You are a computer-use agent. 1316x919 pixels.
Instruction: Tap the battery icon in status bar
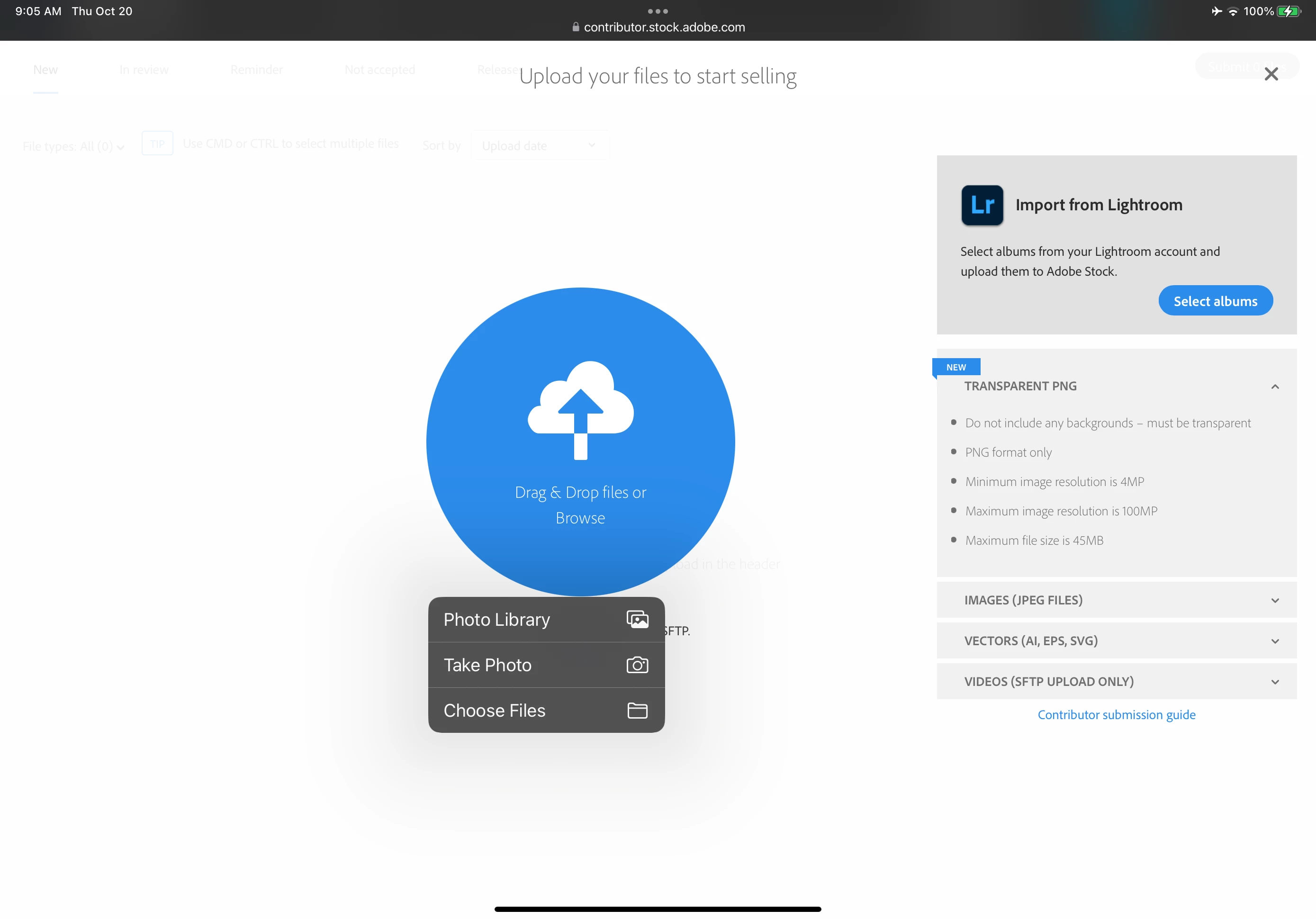click(x=1288, y=11)
